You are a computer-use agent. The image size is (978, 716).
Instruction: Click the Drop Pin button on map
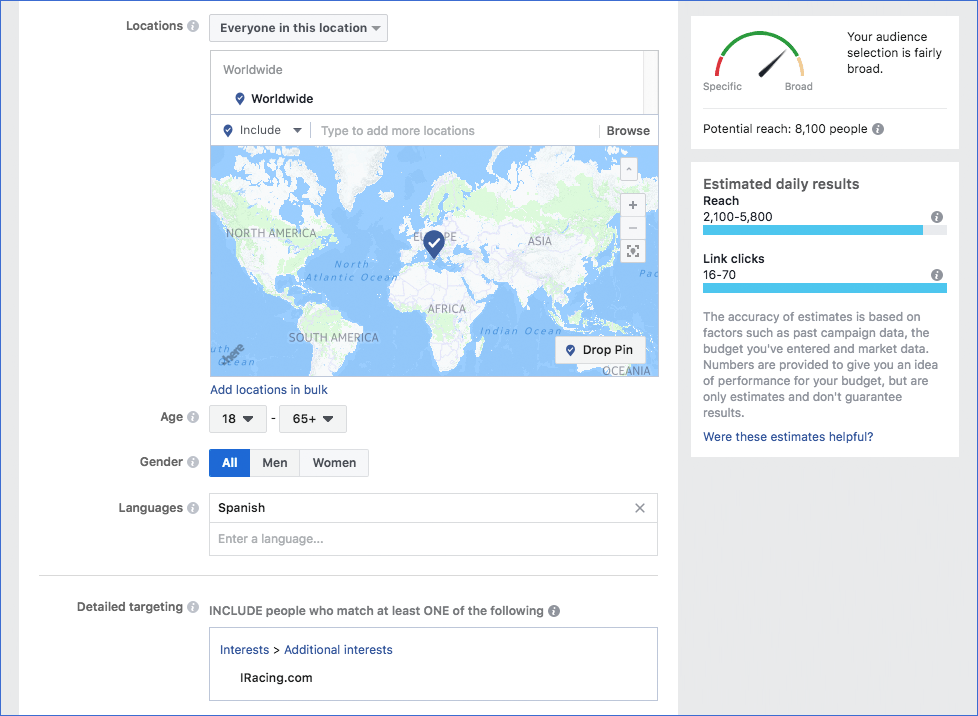click(x=599, y=351)
